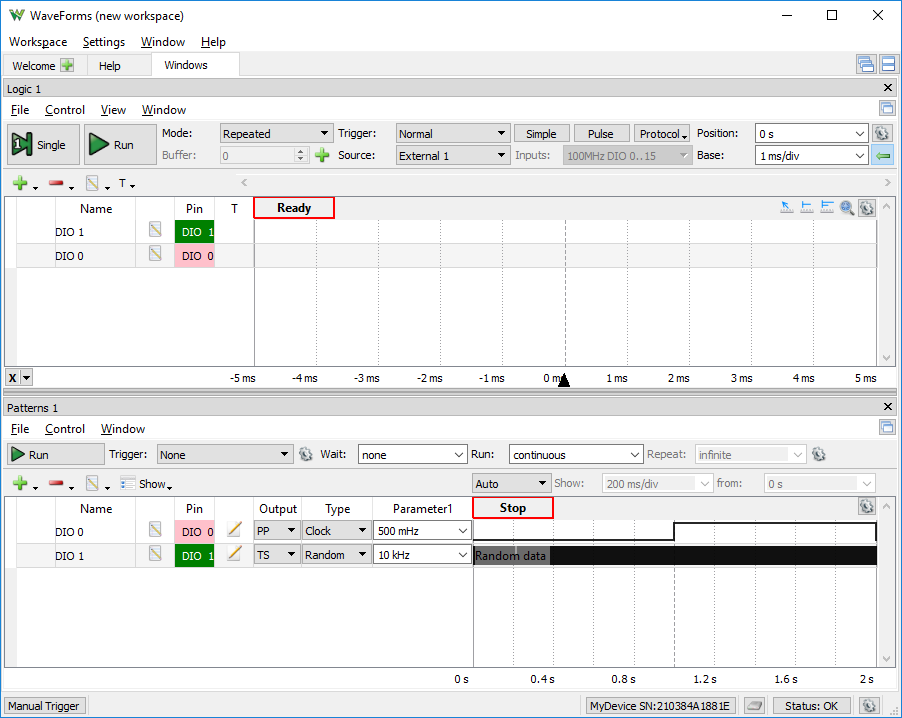The image size is (902, 718).
Task: Toggle the Simple trigger mode
Action: click(x=541, y=133)
